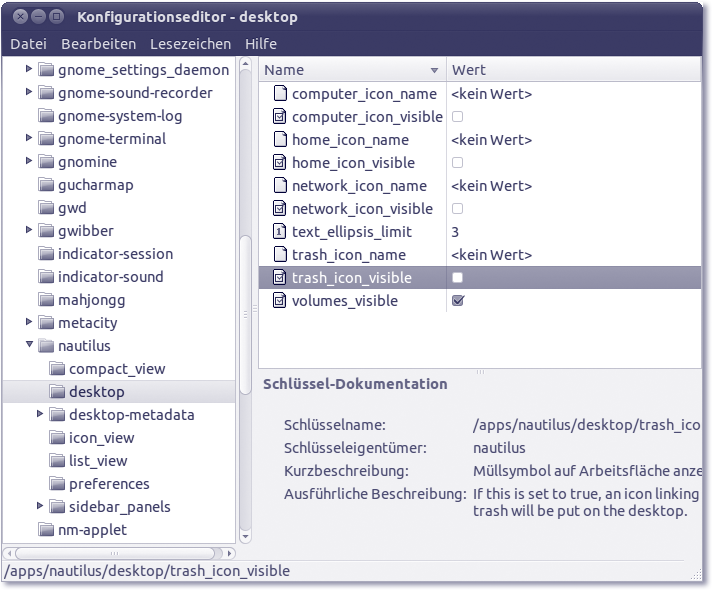
Task: Collapse the nautilus tree node
Action: (29, 346)
